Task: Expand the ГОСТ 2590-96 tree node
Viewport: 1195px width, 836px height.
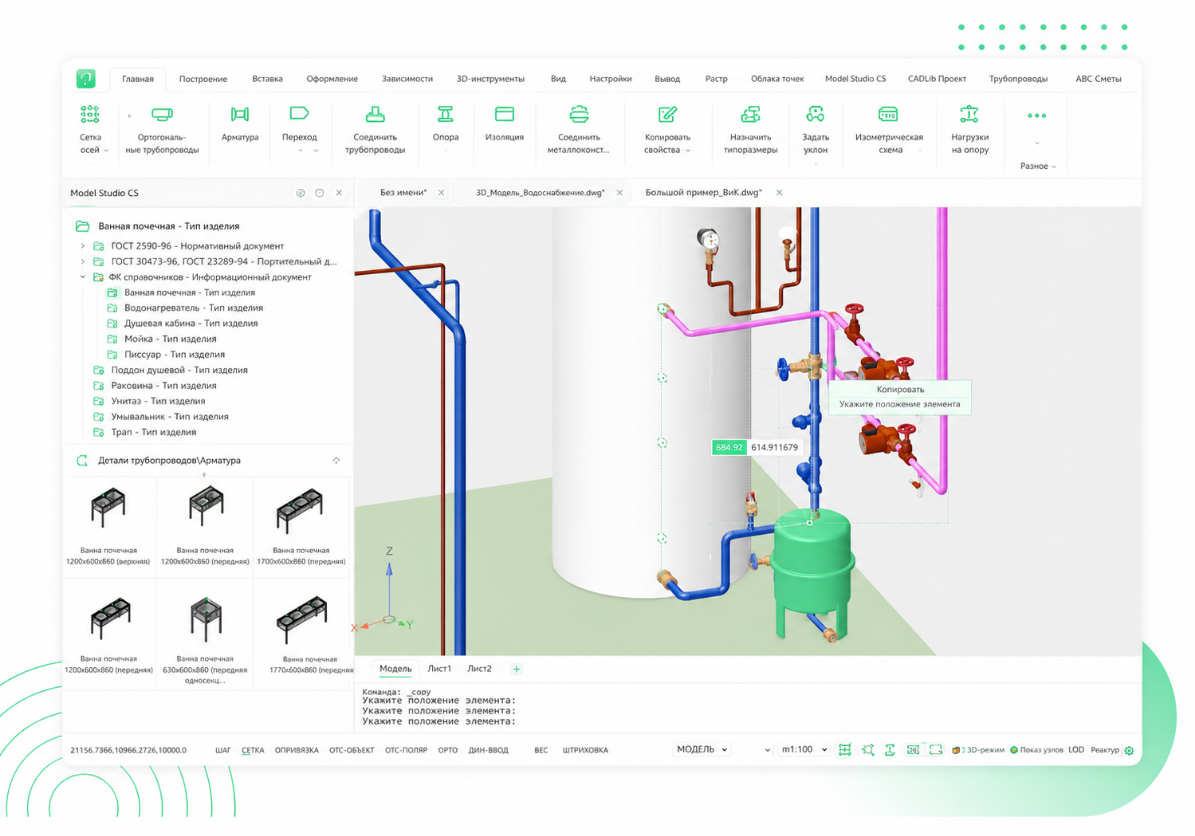Action: tap(82, 246)
